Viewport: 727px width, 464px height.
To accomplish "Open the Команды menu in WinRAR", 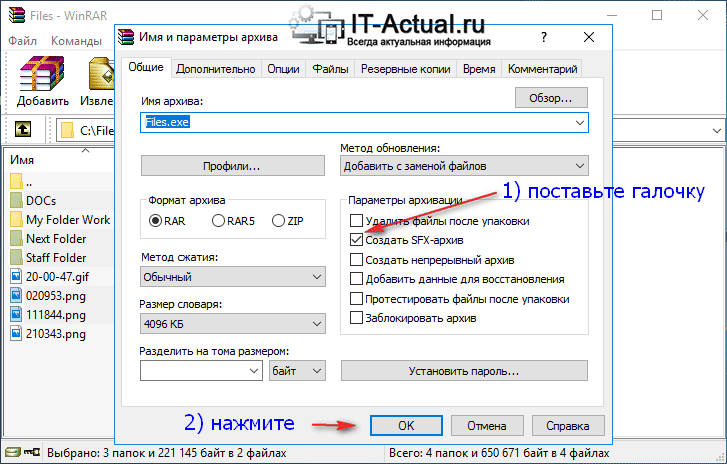I will tap(76, 41).
